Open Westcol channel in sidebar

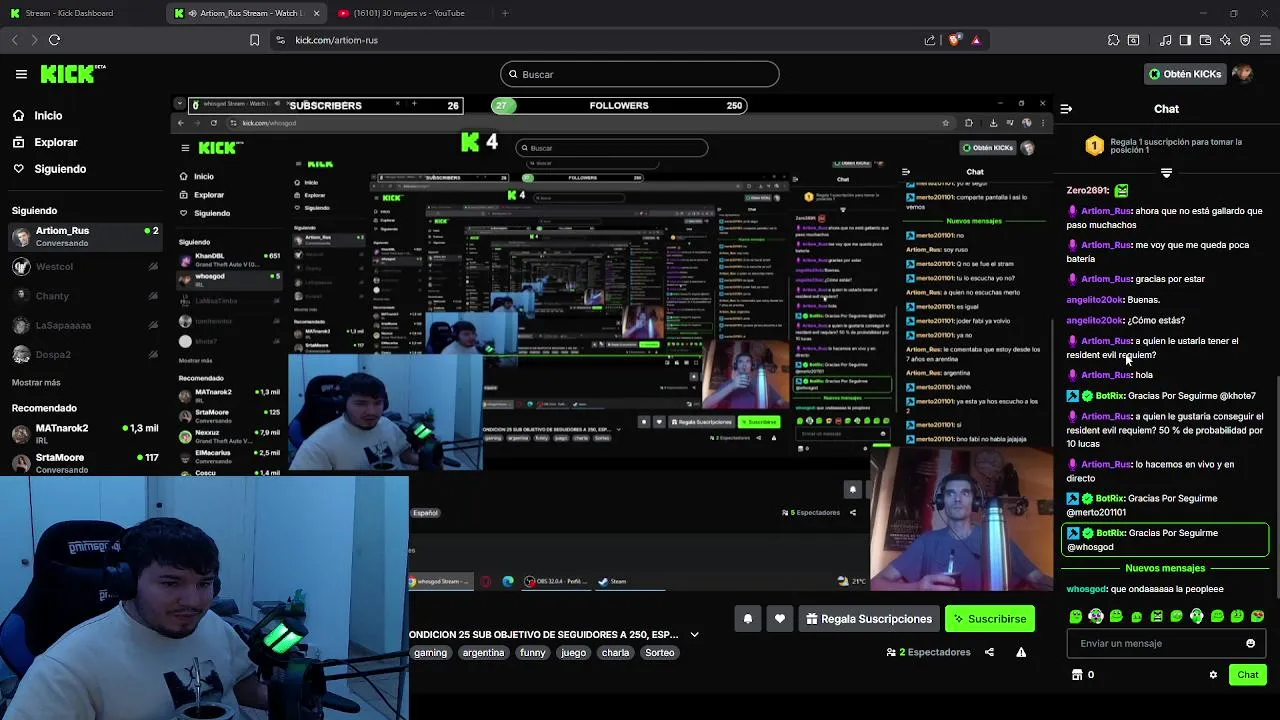[x=84, y=267]
